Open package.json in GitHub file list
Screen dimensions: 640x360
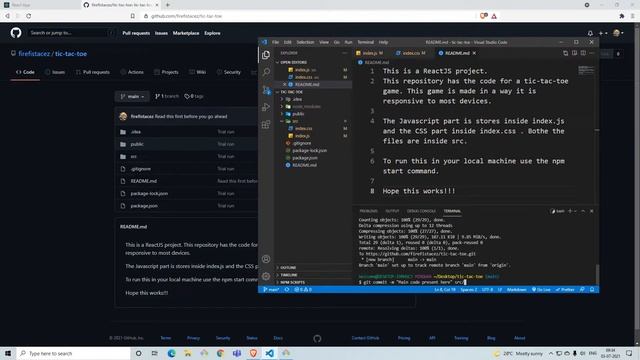point(144,206)
